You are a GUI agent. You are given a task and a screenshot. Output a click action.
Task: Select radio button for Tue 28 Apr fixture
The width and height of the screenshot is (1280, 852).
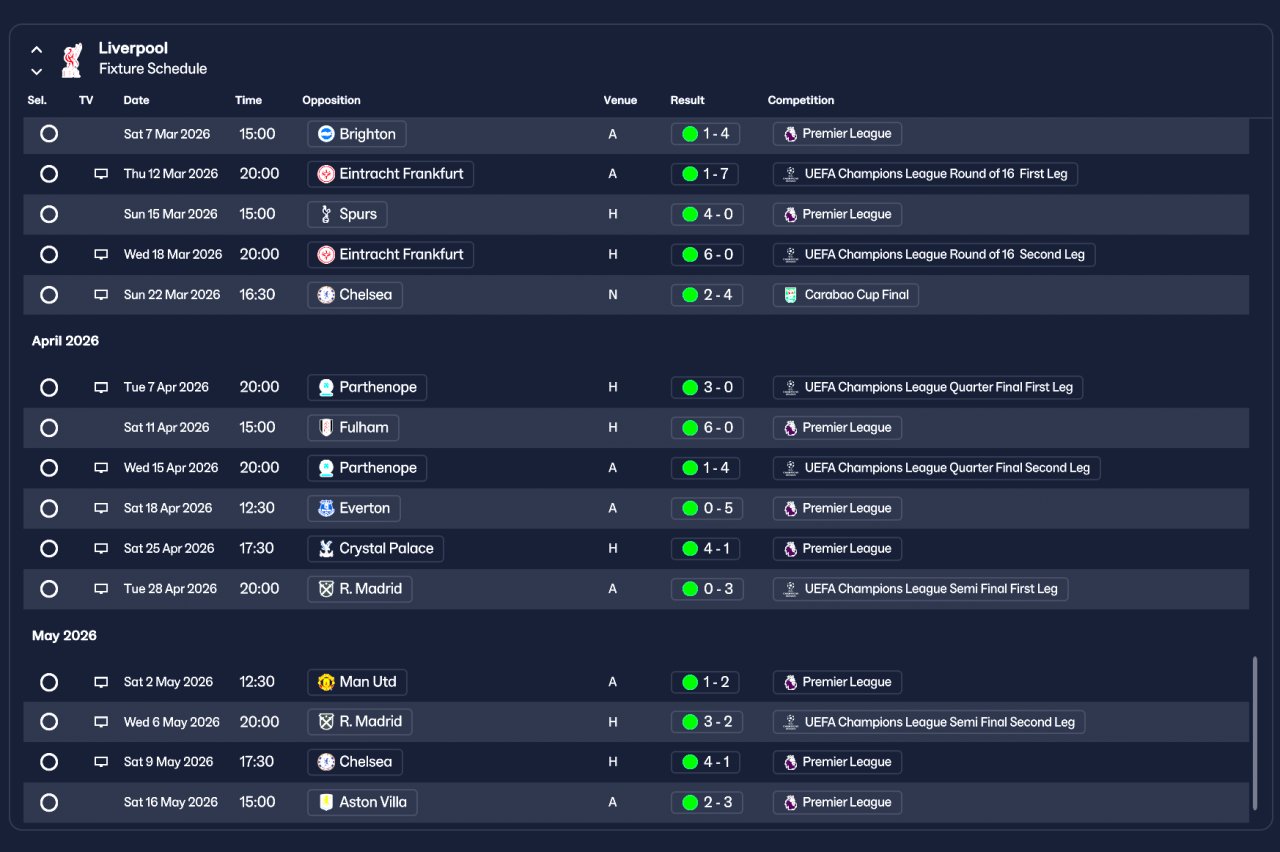point(49,589)
